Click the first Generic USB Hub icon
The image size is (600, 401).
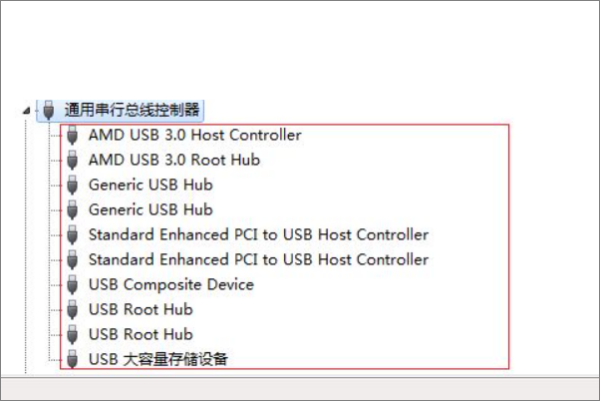(72, 184)
